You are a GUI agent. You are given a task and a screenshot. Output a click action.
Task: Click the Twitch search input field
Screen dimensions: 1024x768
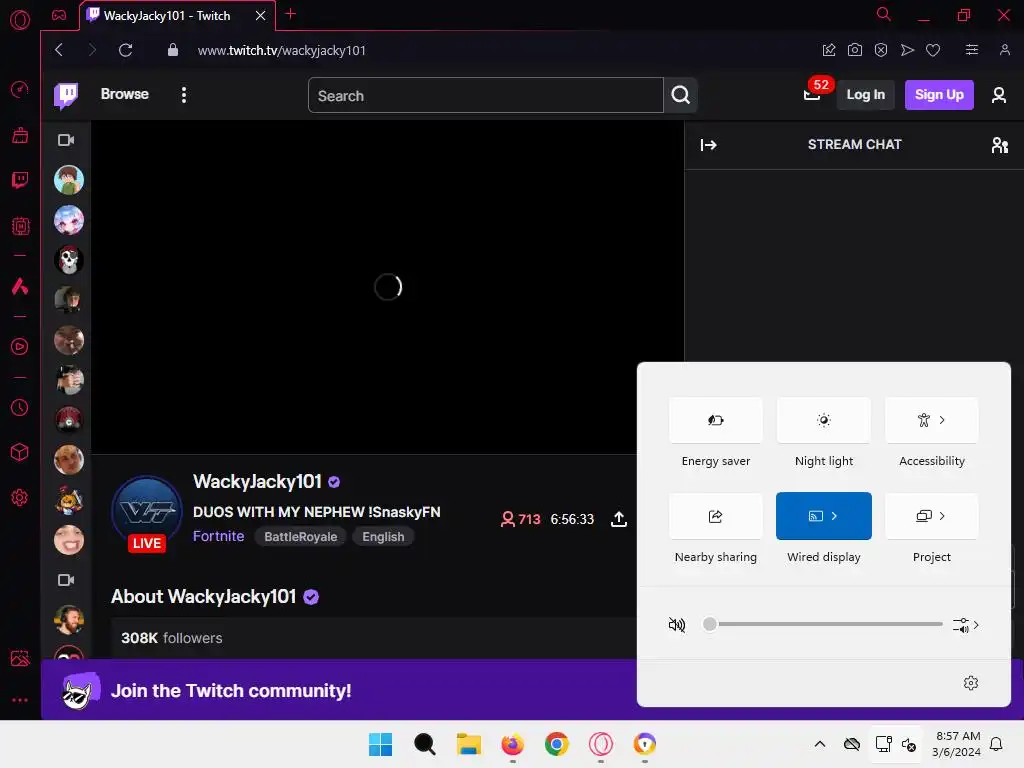tap(486, 95)
